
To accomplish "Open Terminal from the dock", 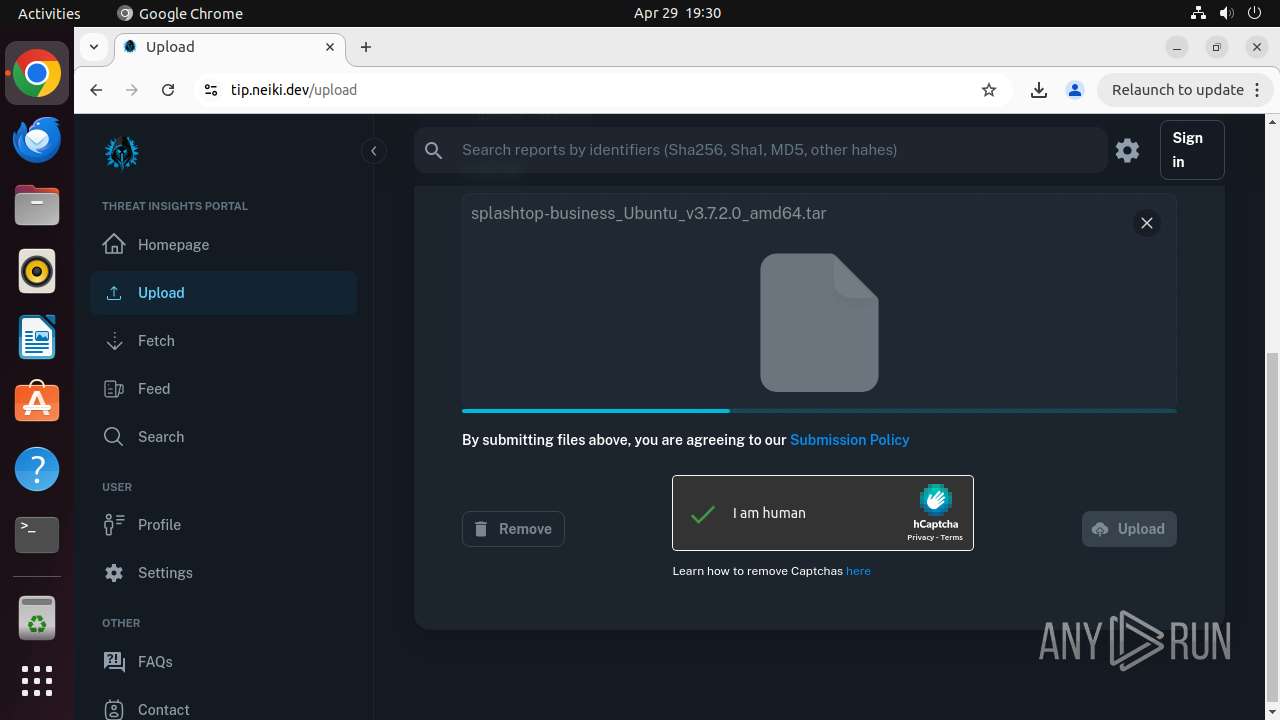I will pos(37,535).
